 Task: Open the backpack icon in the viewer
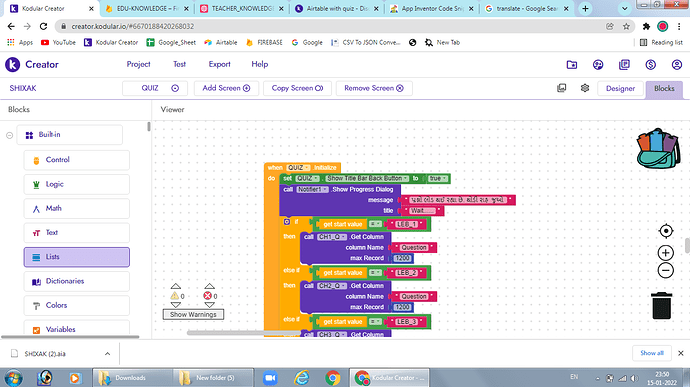click(658, 148)
